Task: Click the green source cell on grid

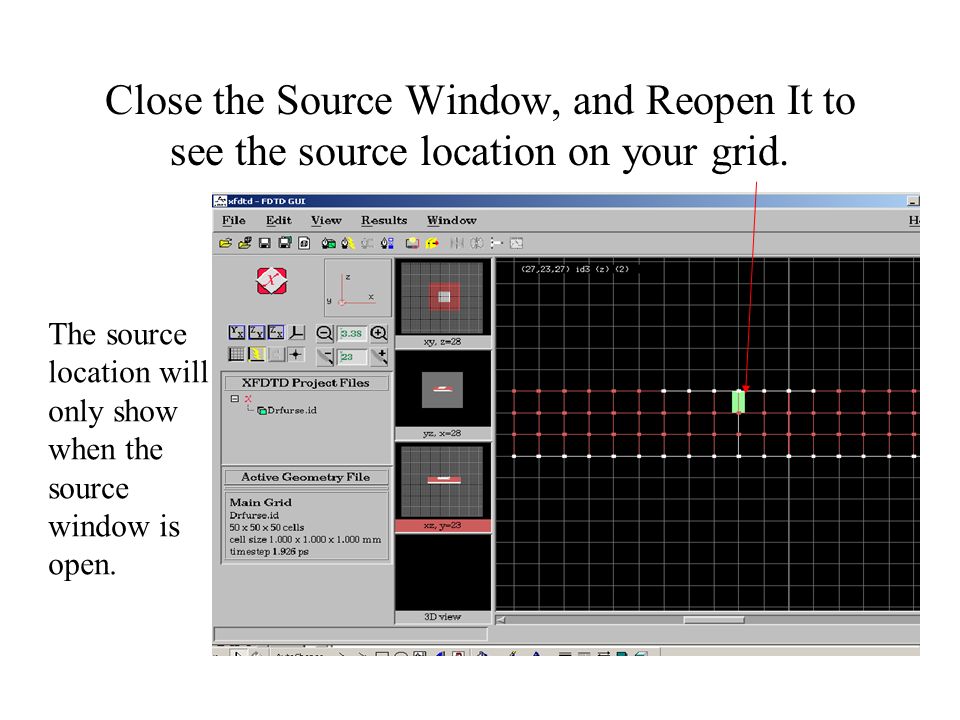Action: (738, 402)
